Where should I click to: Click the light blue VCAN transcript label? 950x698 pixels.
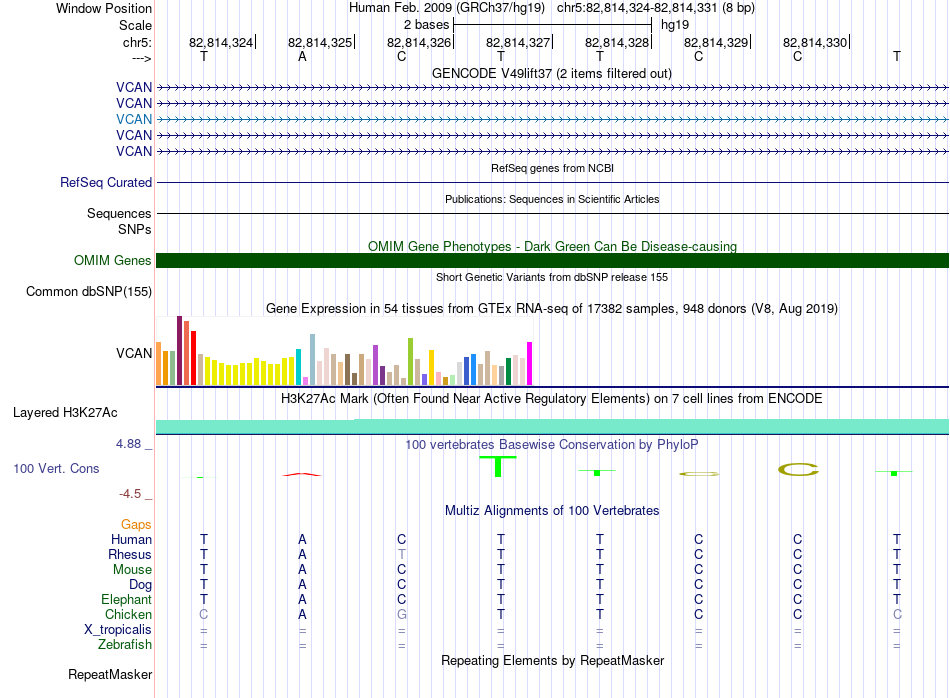(134, 119)
